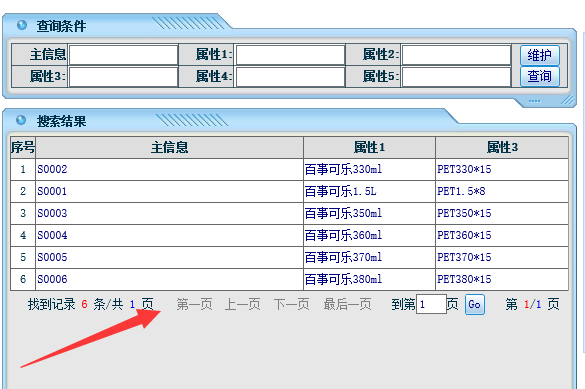Select PET380*15 in the last row
The height and width of the screenshot is (389, 585).
(x=464, y=279)
